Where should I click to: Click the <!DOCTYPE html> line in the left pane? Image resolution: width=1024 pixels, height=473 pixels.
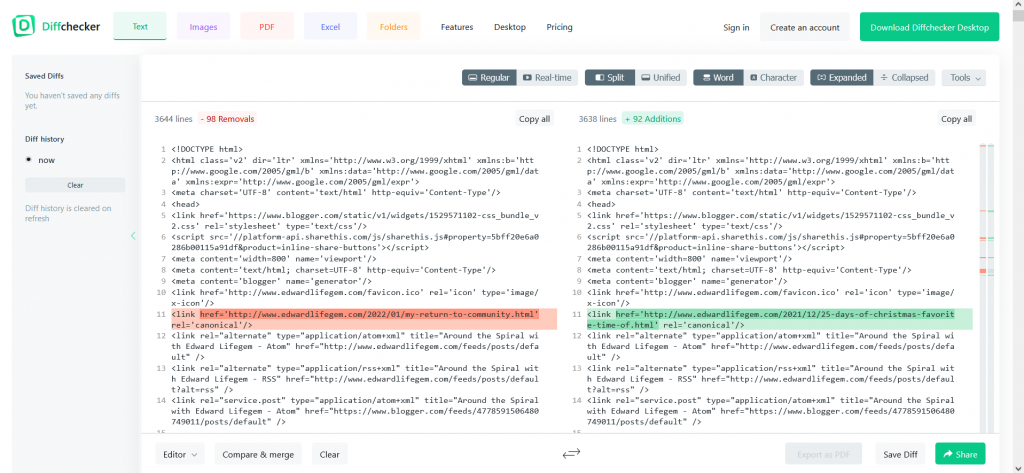tap(207, 150)
